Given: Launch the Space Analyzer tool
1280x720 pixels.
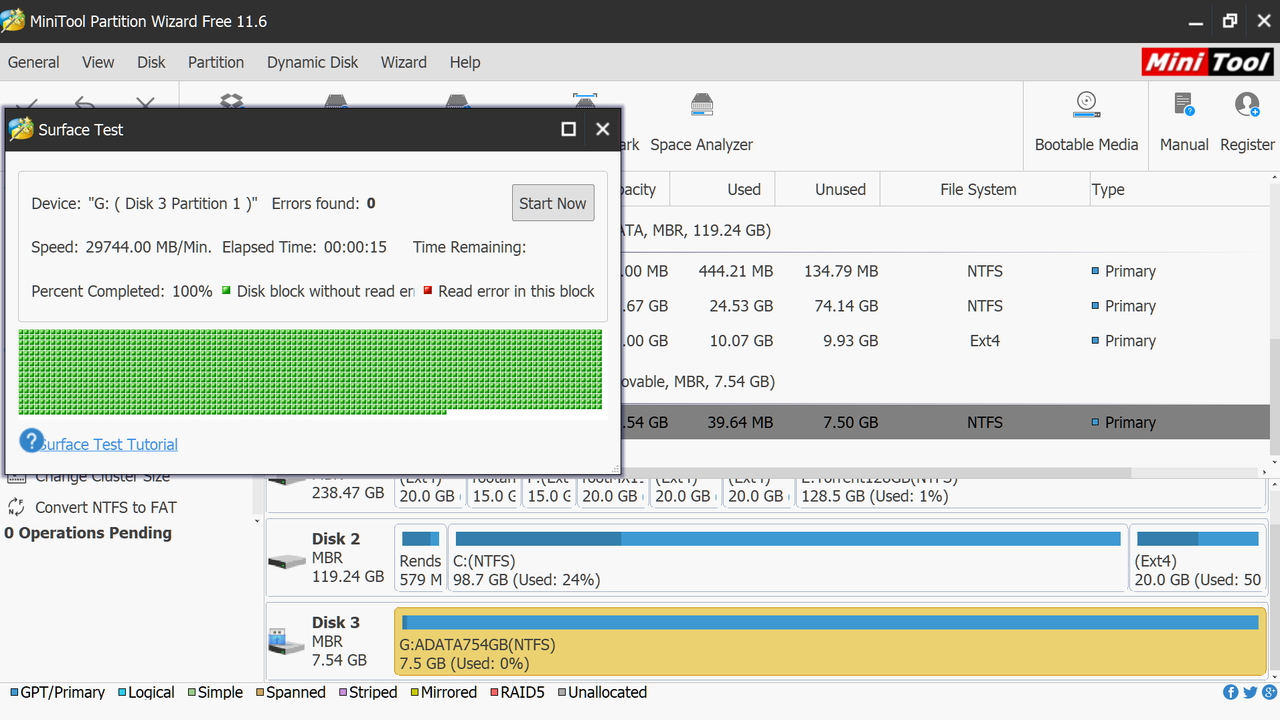Looking at the screenshot, I should tap(701, 122).
